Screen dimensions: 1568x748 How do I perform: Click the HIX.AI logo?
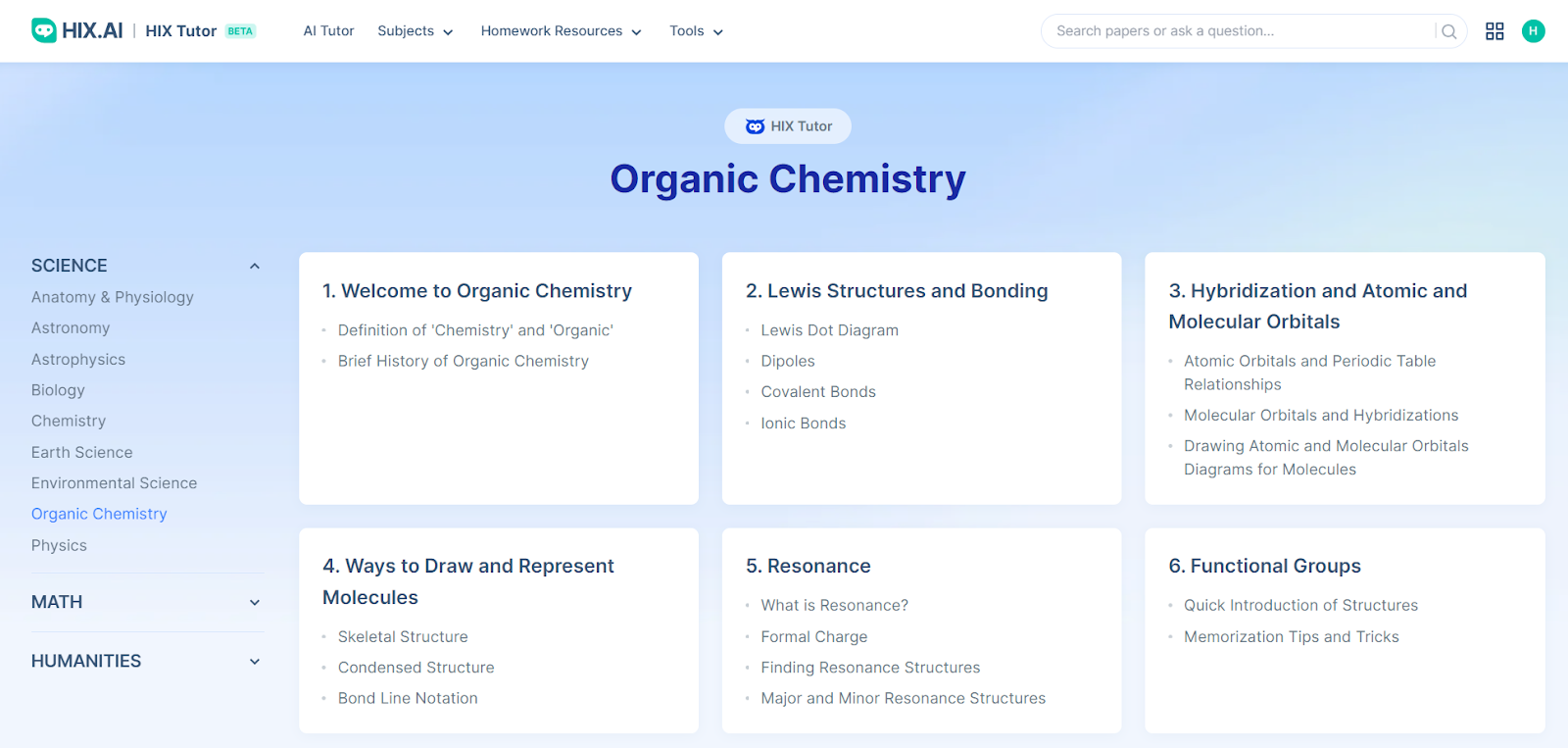[76, 30]
